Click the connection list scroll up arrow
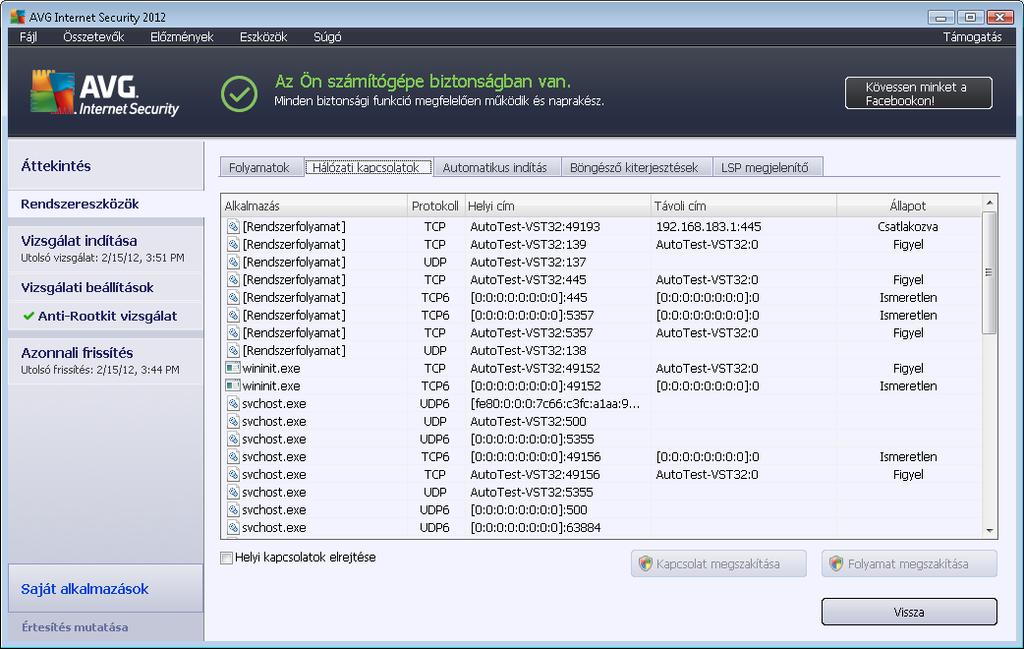1024x649 pixels. (989, 203)
